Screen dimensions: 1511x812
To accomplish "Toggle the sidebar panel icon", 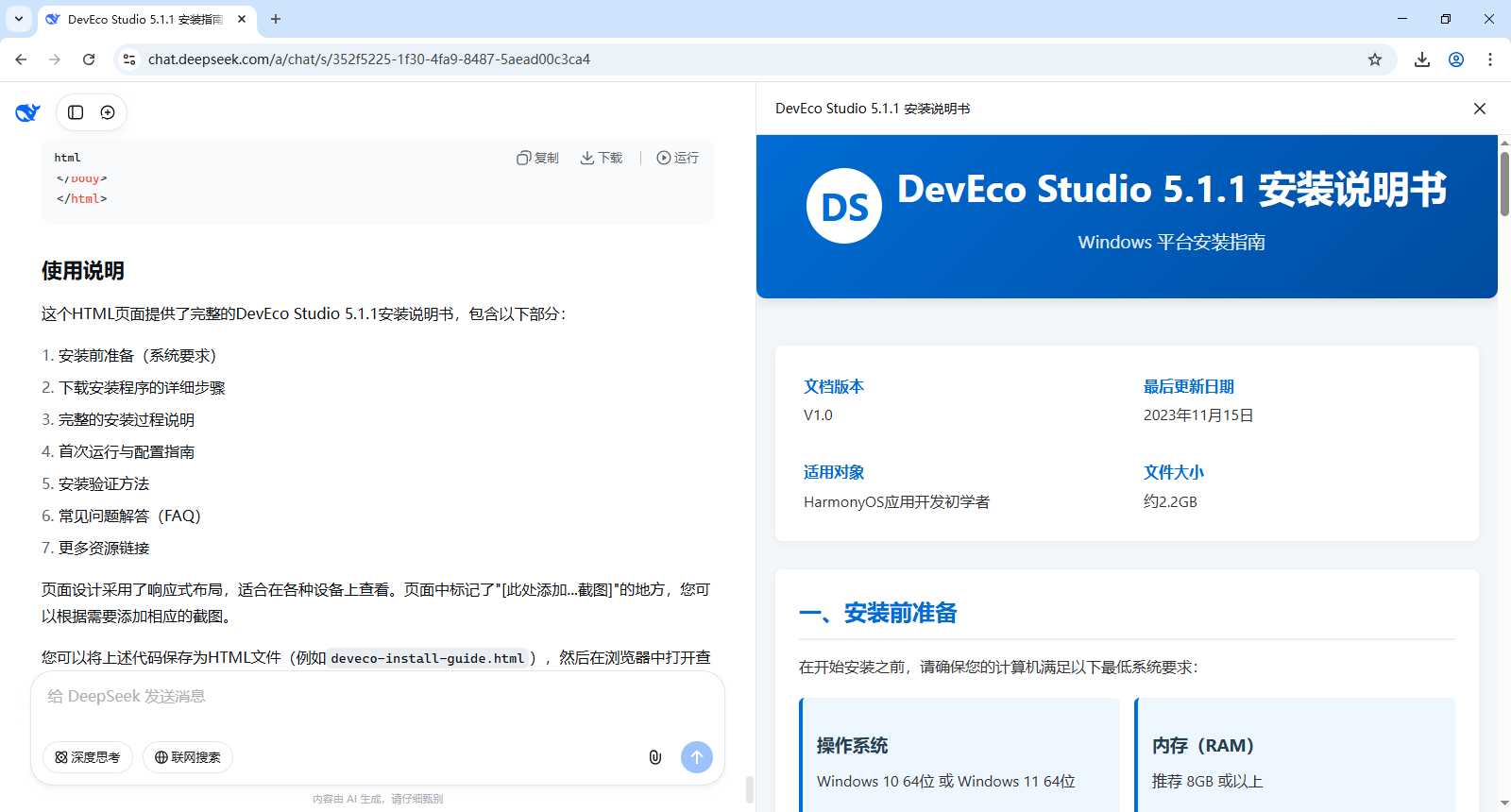I will tap(76, 112).
